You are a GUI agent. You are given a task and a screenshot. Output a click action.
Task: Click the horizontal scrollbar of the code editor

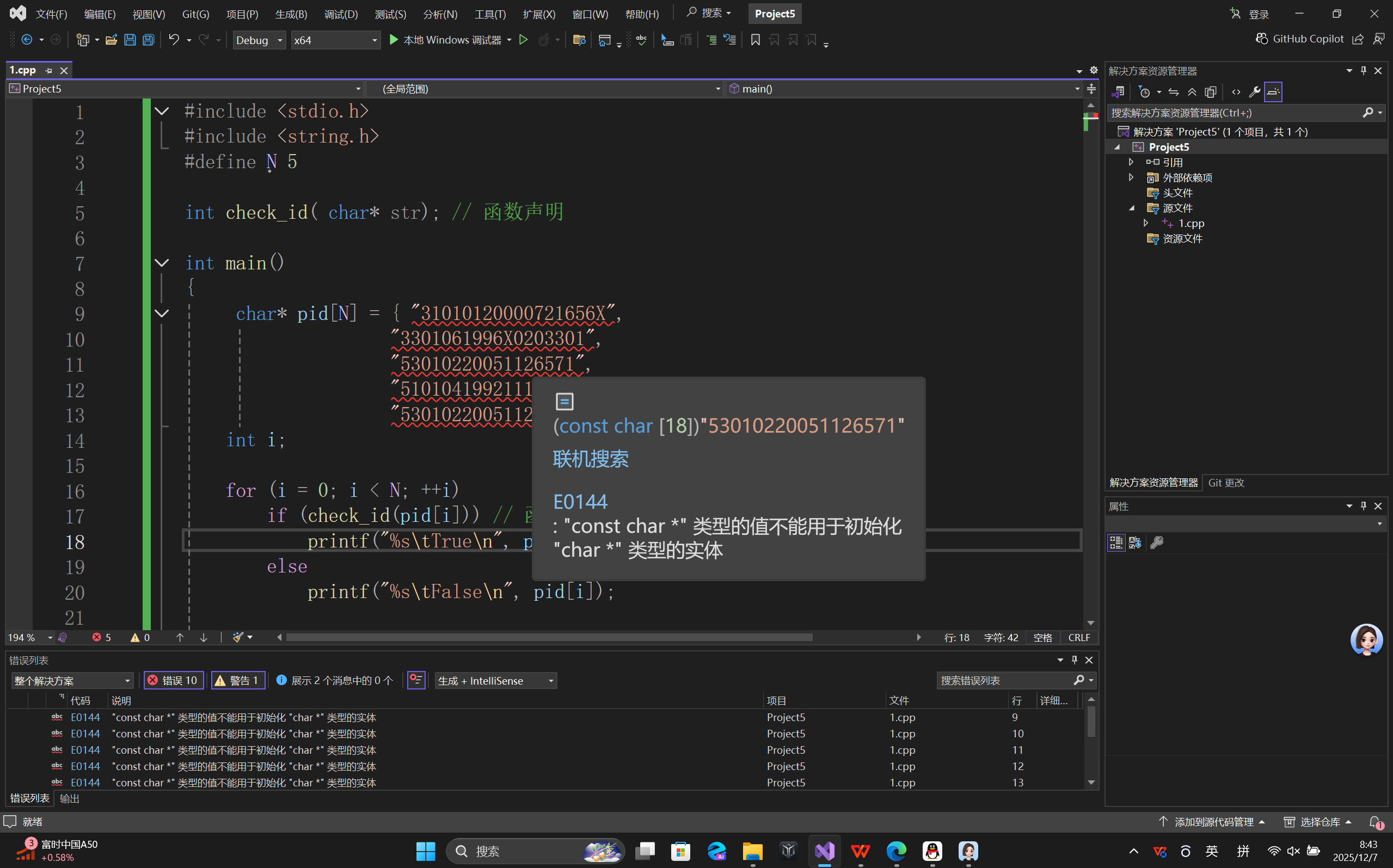click(x=548, y=637)
